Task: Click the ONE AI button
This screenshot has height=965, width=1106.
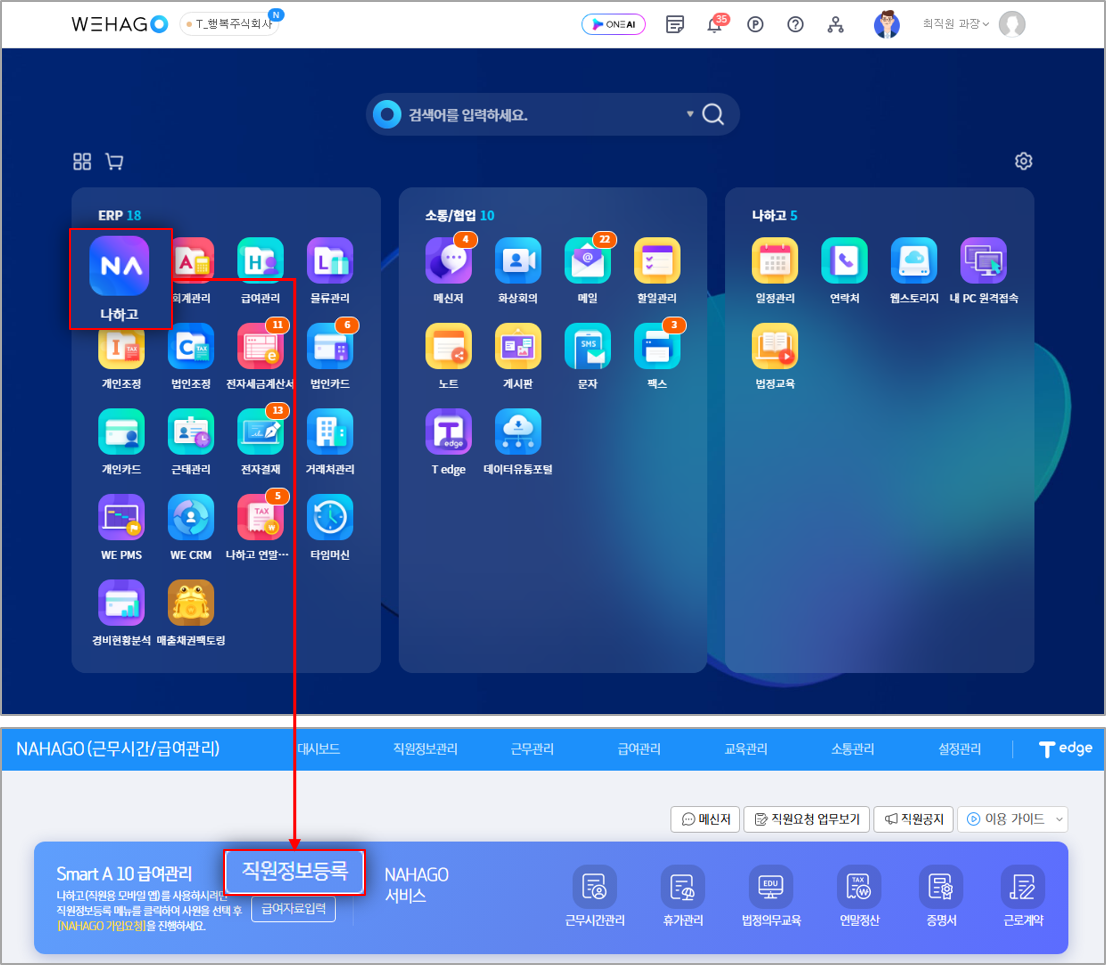Action: (614, 24)
